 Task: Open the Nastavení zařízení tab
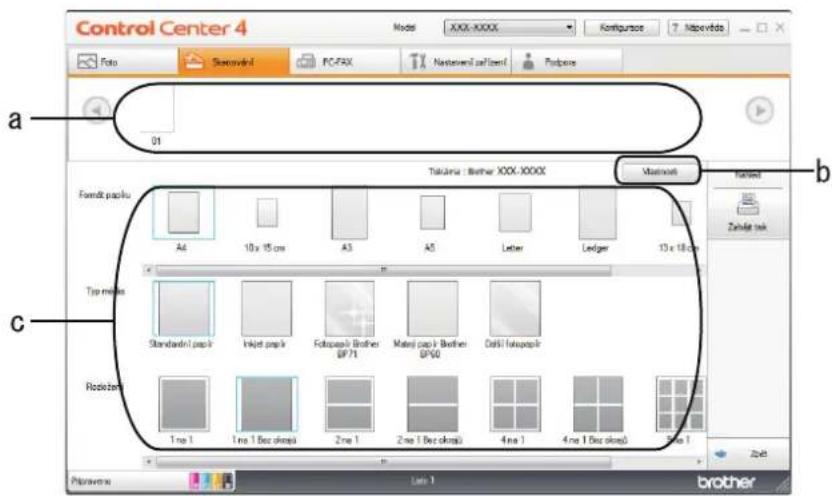coord(456,62)
